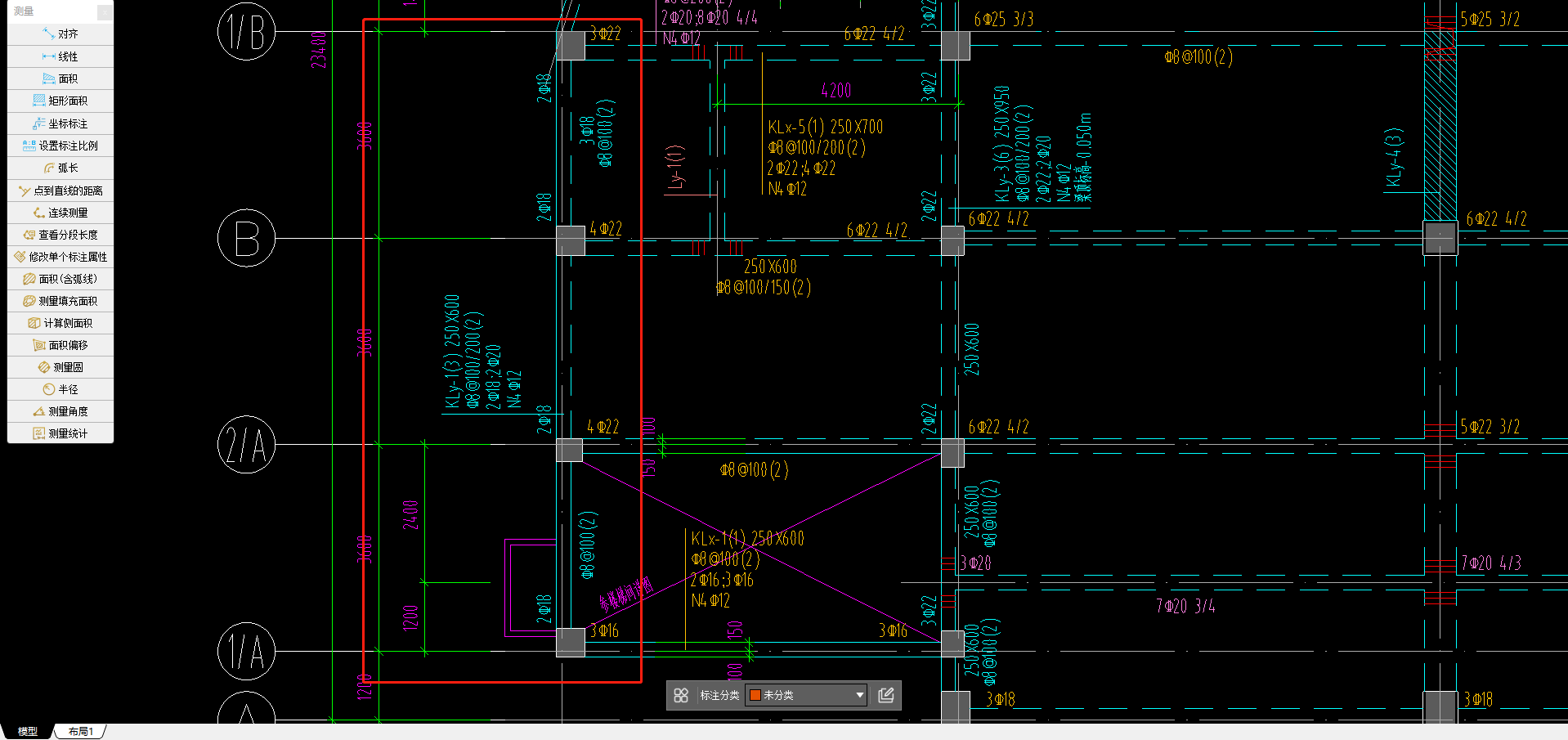Image resolution: width=1568 pixels, height=740 pixels.
Task: Start the 连续测量 continuous measurement tool
Action: [x=60, y=213]
